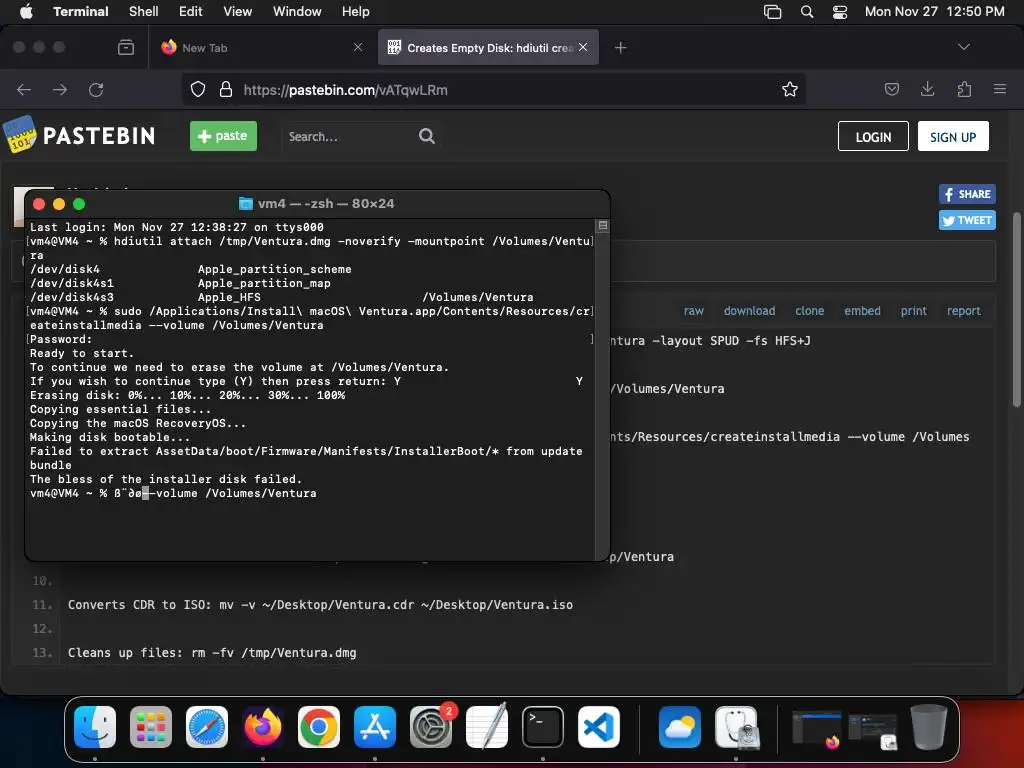Open TextEdit from the Dock
The image size is (1024, 768).
(x=487, y=726)
